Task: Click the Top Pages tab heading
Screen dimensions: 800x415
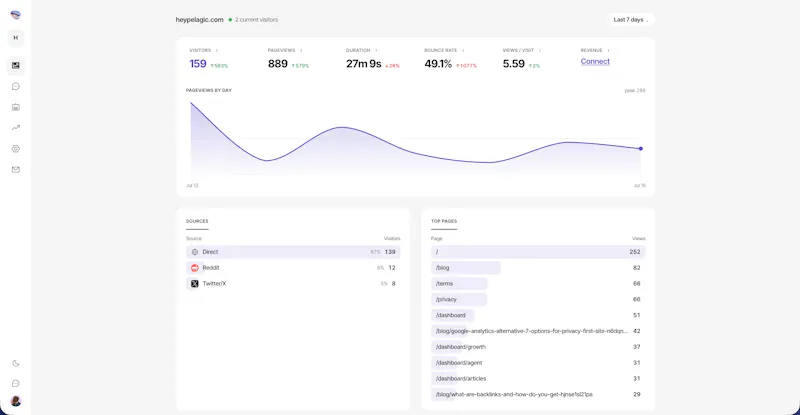Action: [444, 222]
